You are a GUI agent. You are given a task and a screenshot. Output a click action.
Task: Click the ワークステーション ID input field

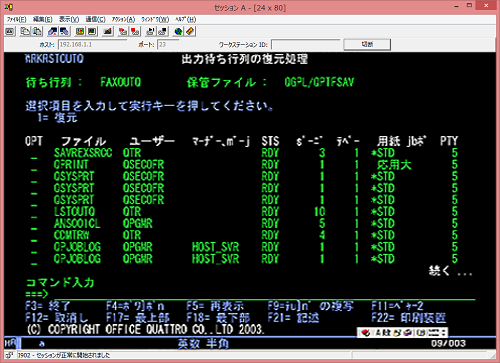(306, 45)
